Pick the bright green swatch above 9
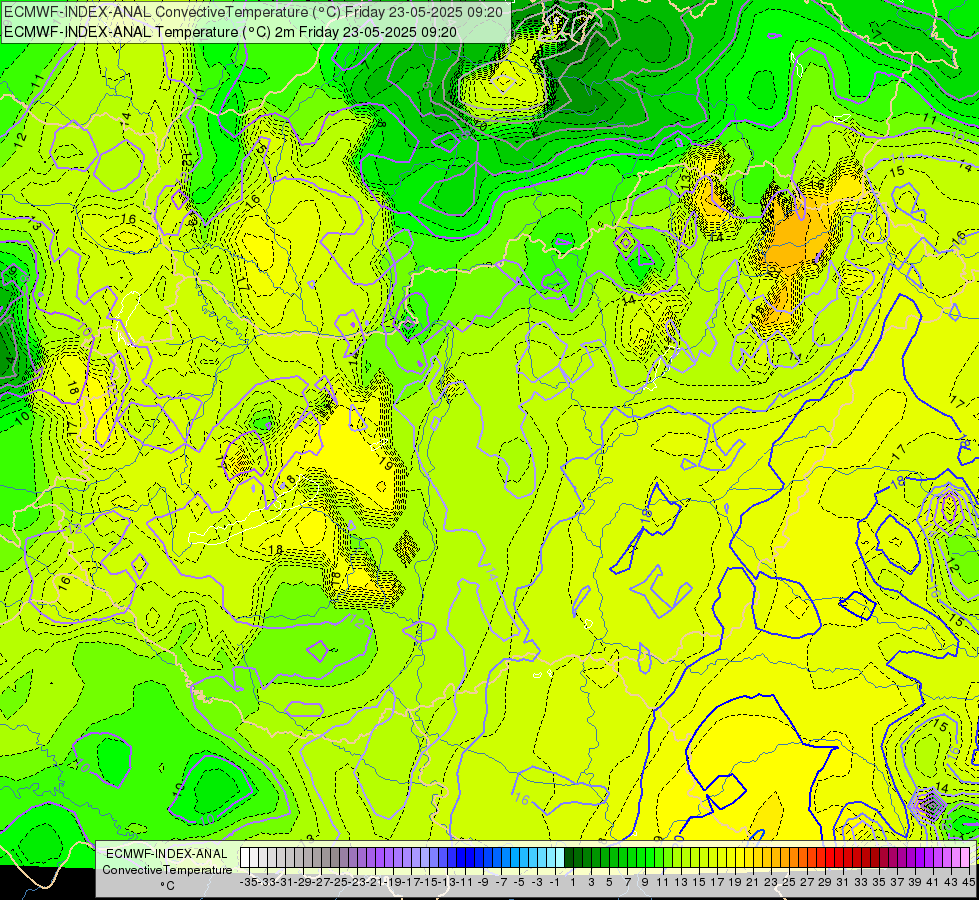The height and width of the screenshot is (900, 979). pyautogui.click(x=641, y=858)
